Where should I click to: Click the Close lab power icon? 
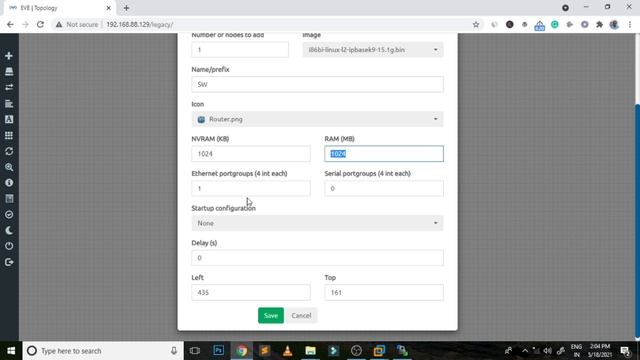click(x=9, y=246)
